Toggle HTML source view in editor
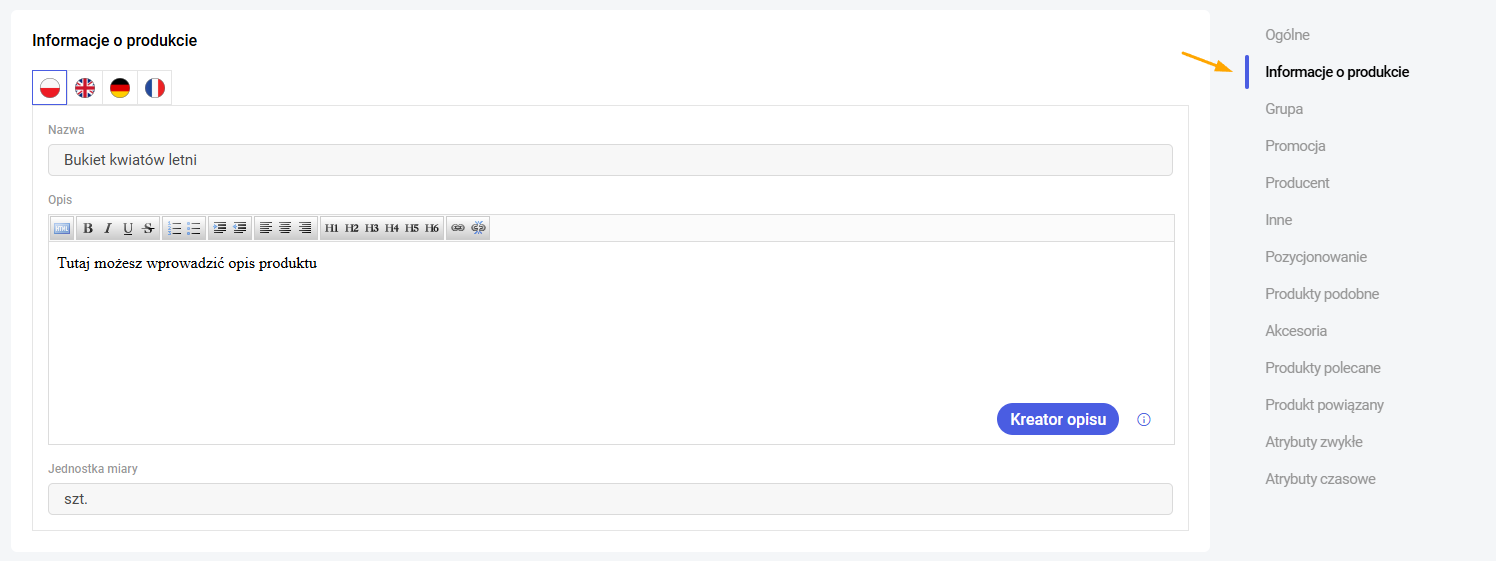Viewport: 1496px width, 561px height. pyautogui.click(x=62, y=228)
